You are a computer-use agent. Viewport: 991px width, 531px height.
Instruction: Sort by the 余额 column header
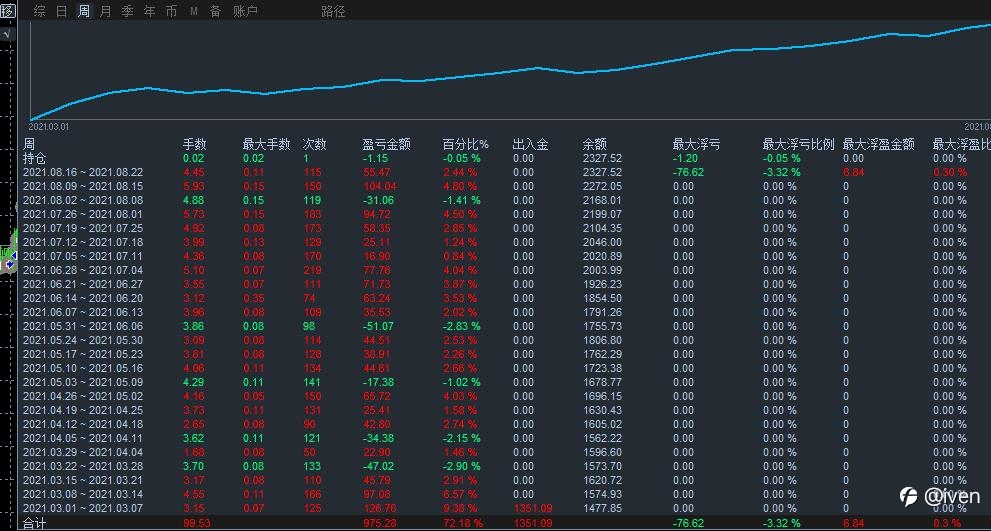(x=595, y=144)
